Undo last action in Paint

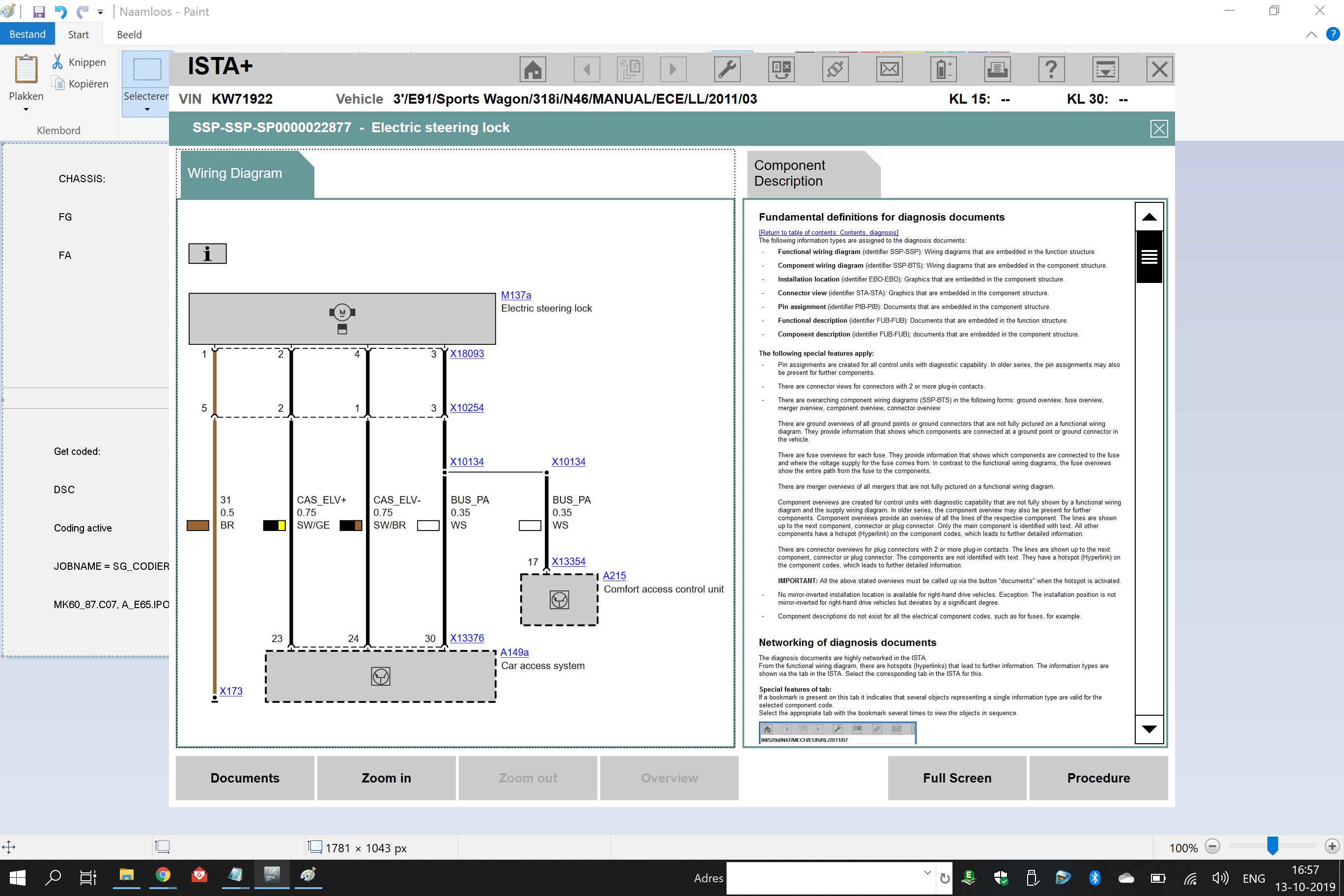click(x=60, y=11)
